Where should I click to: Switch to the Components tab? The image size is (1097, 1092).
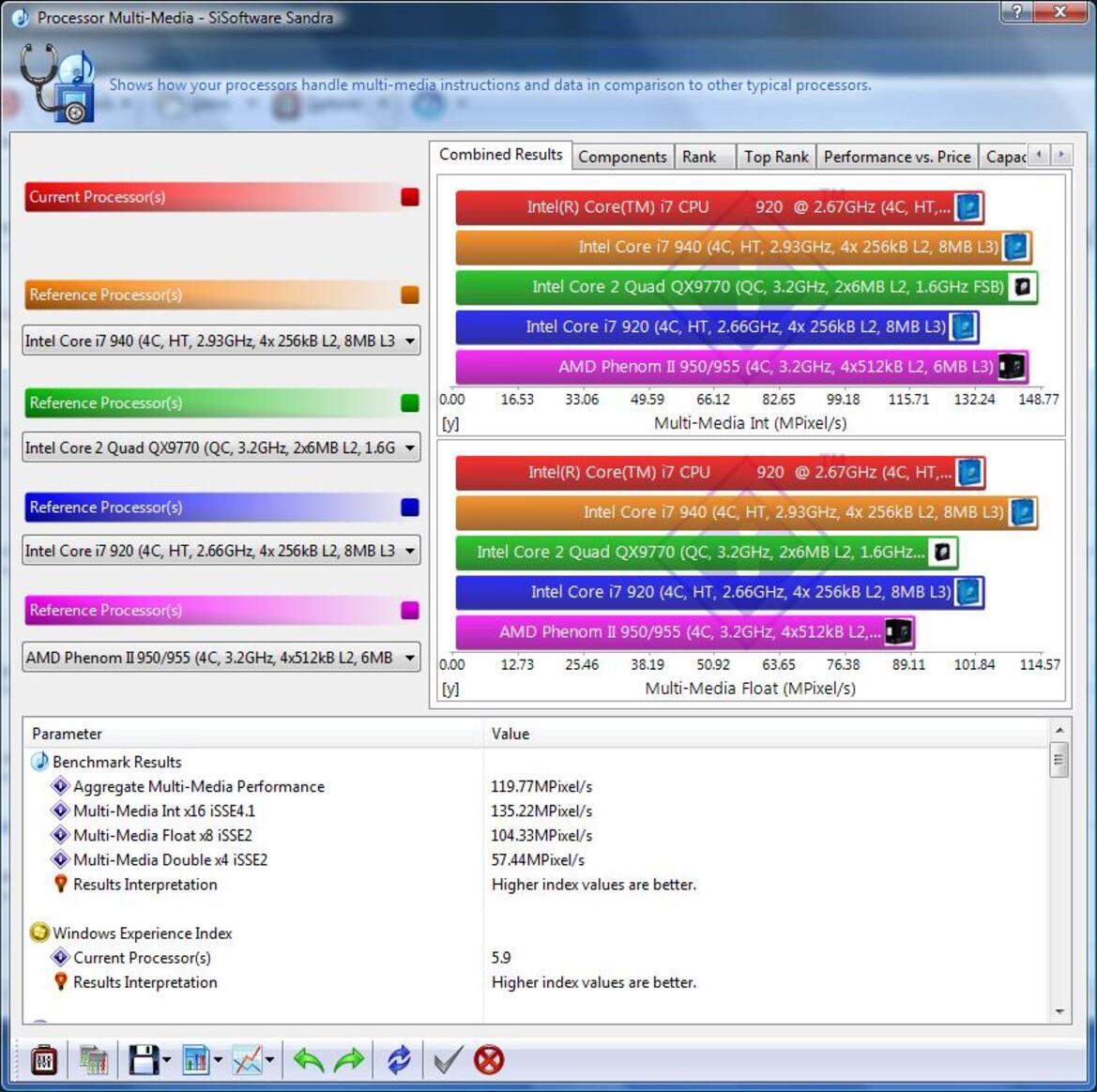pyautogui.click(x=623, y=157)
